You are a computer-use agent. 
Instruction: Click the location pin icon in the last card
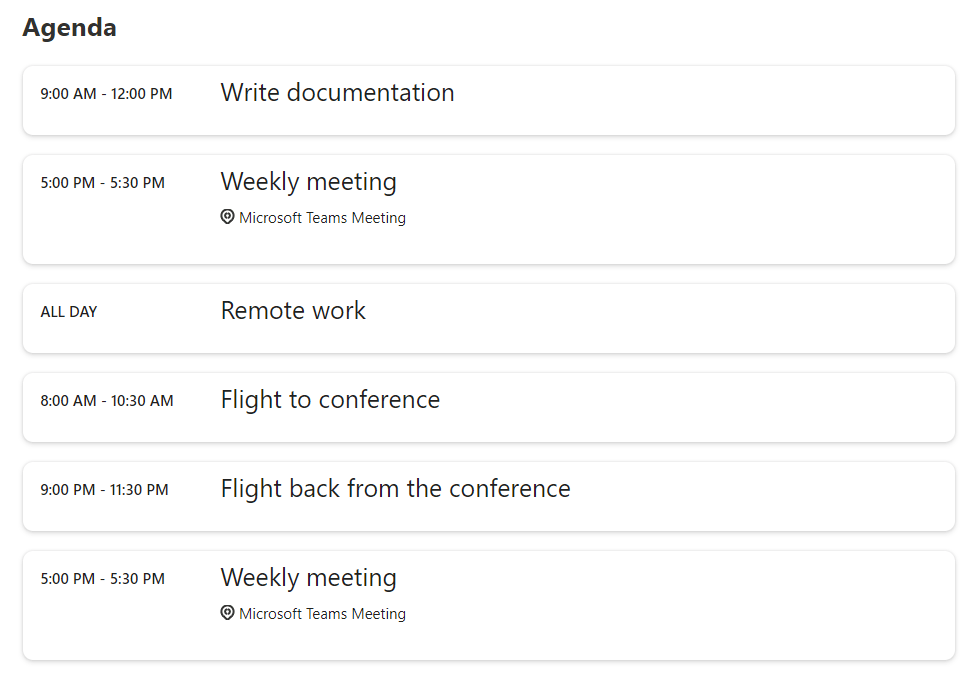[x=227, y=613]
